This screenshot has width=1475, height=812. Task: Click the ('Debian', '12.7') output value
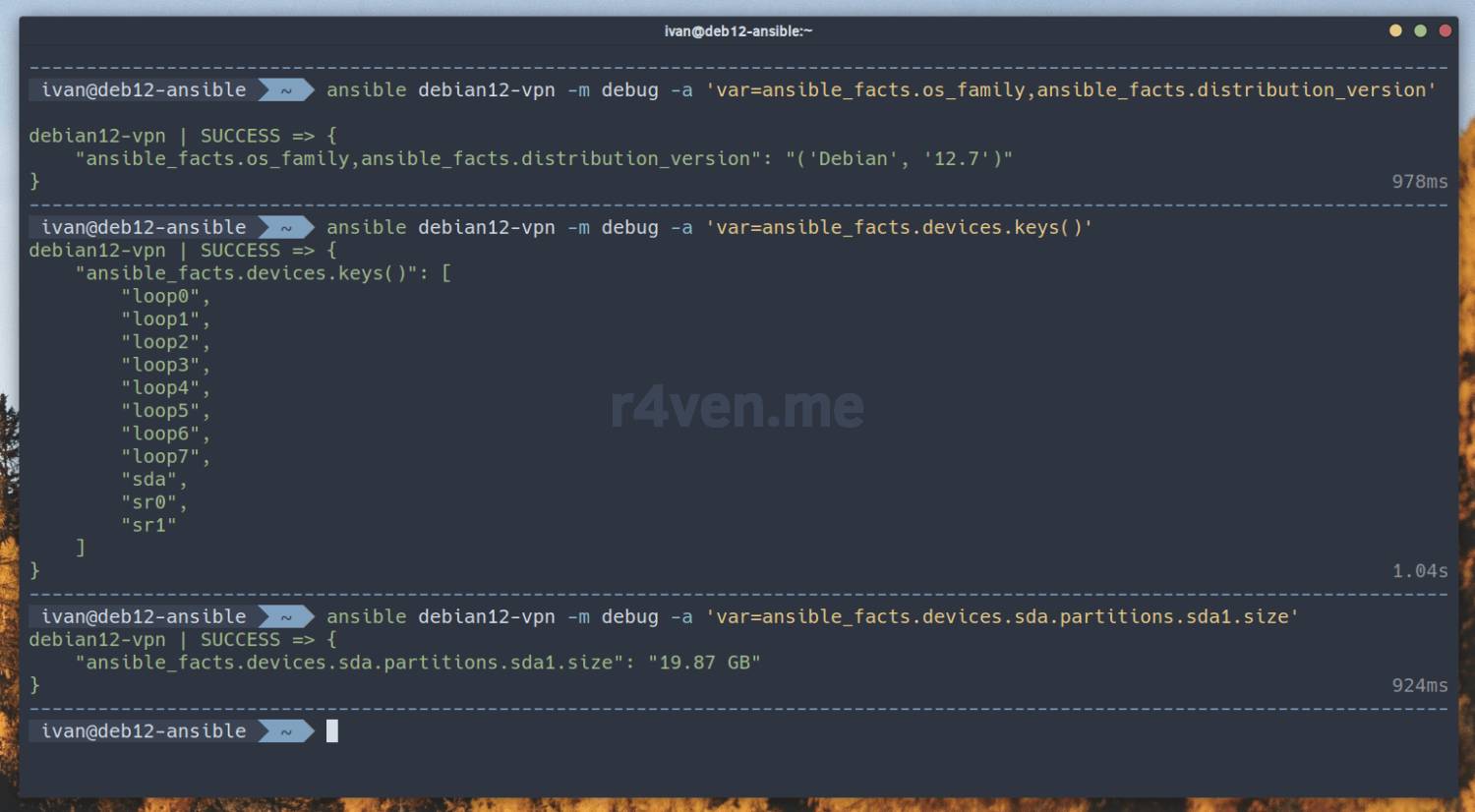click(x=899, y=158)
